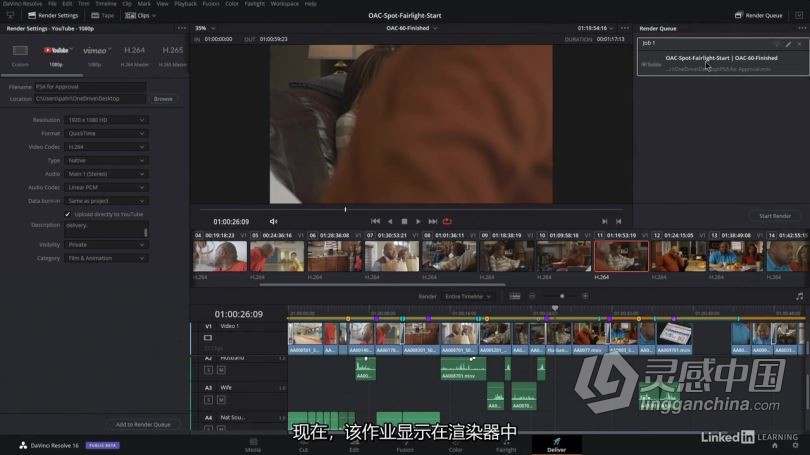Choose the Custom render preset
This screenshot has width=810, height=455.
pyautogui.click(x=20, y=51)
